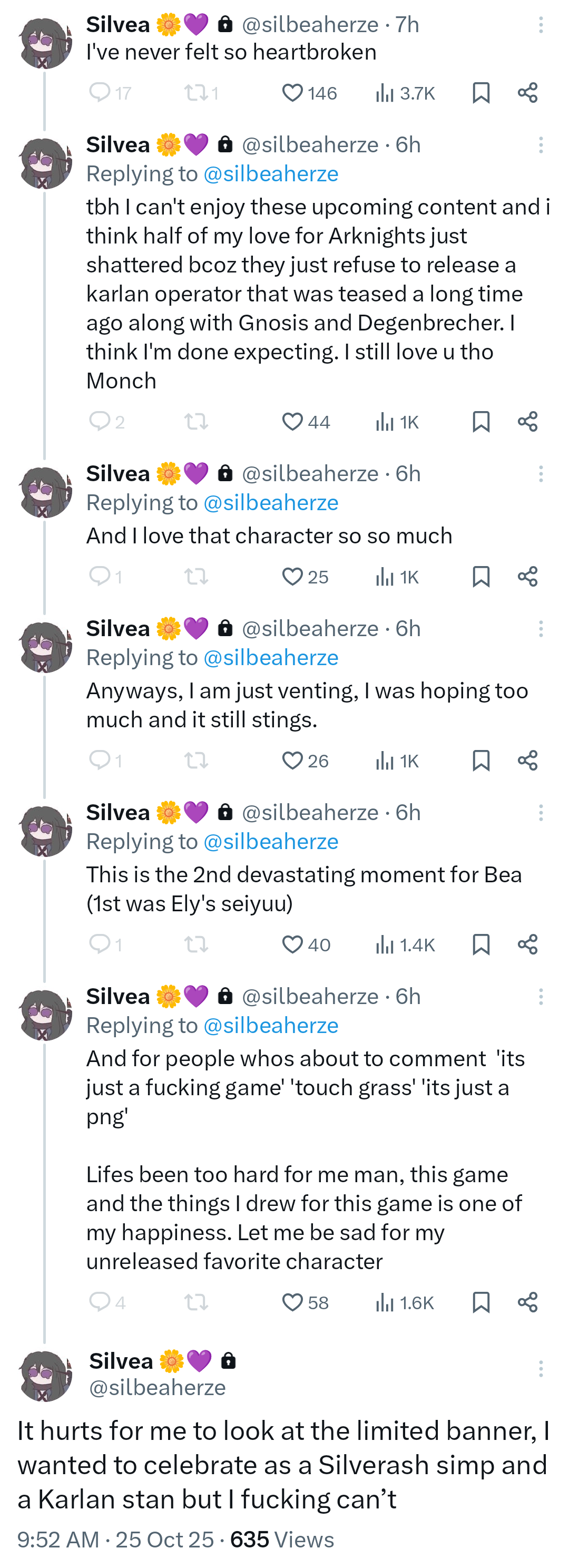Open the @silbeaherze mention in Ely's seiyuu tweet
This screenshot has width=569, height=1568.
(271, 842)
